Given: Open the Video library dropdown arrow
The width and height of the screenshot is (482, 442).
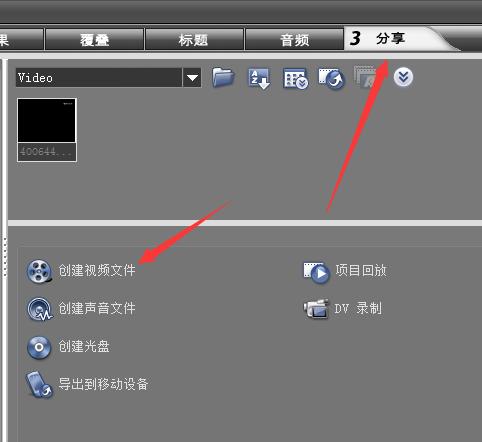Looking at the screenshot, I should [x=192, y=78].
